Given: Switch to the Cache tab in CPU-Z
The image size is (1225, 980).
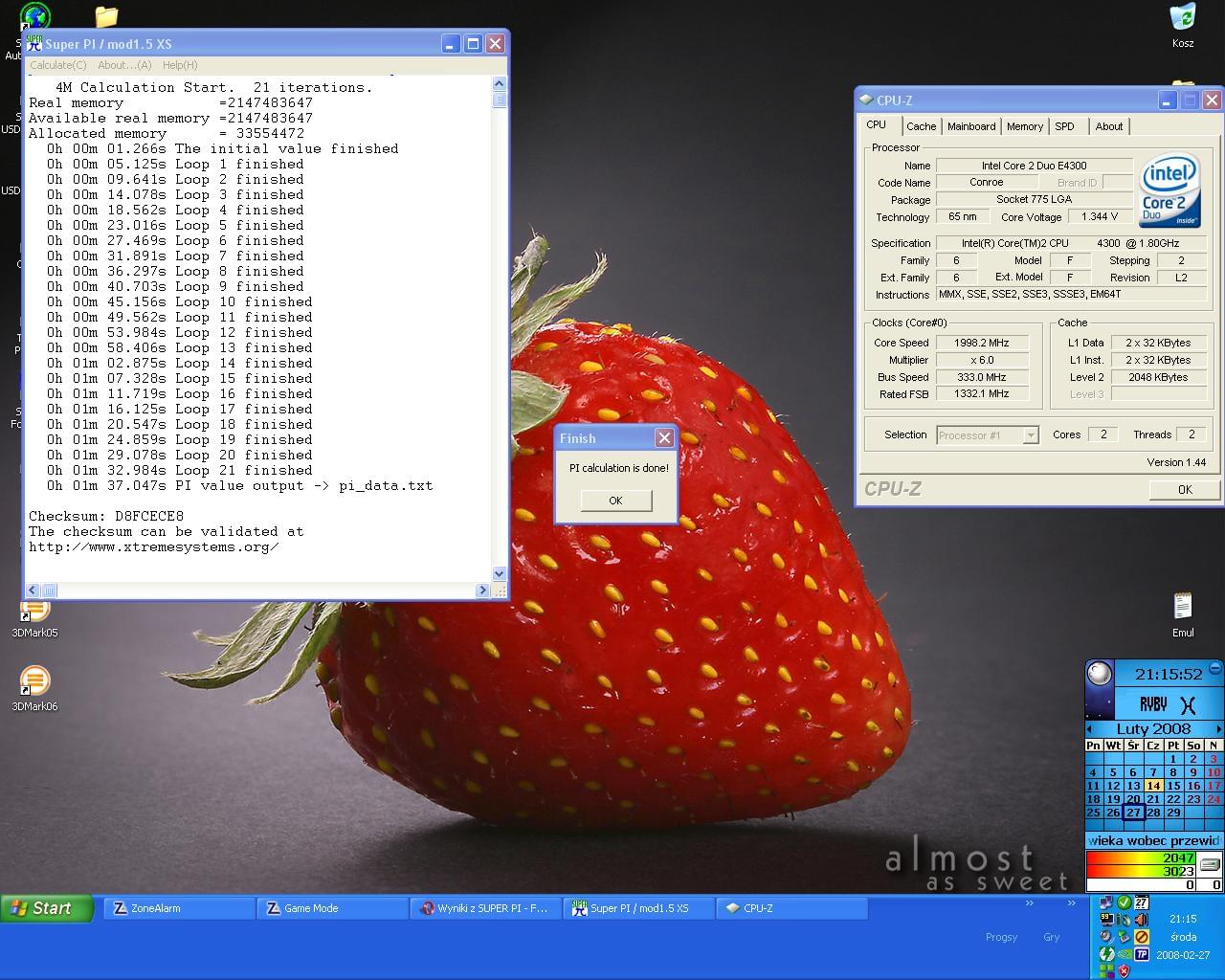Looking at the screenshot, I should [922, 126].
